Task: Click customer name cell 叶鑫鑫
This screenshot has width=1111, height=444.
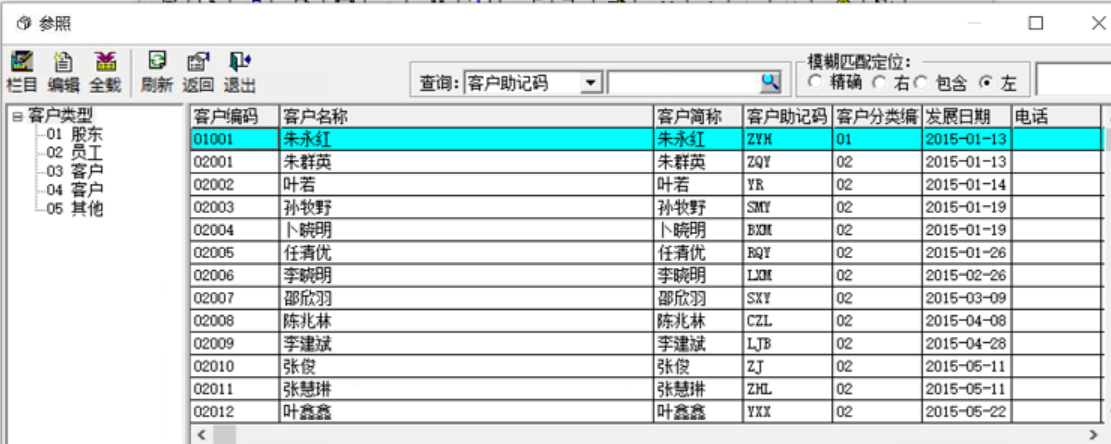Action: click(x=466, y=411)
